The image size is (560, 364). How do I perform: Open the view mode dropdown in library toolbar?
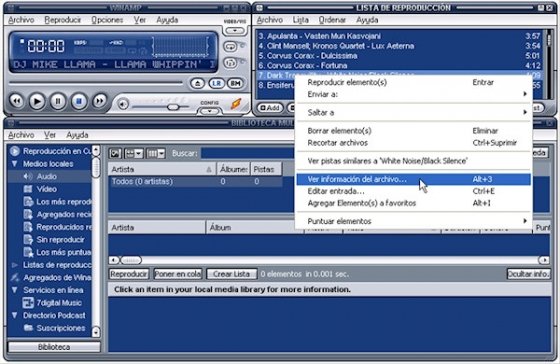point(134,154)
